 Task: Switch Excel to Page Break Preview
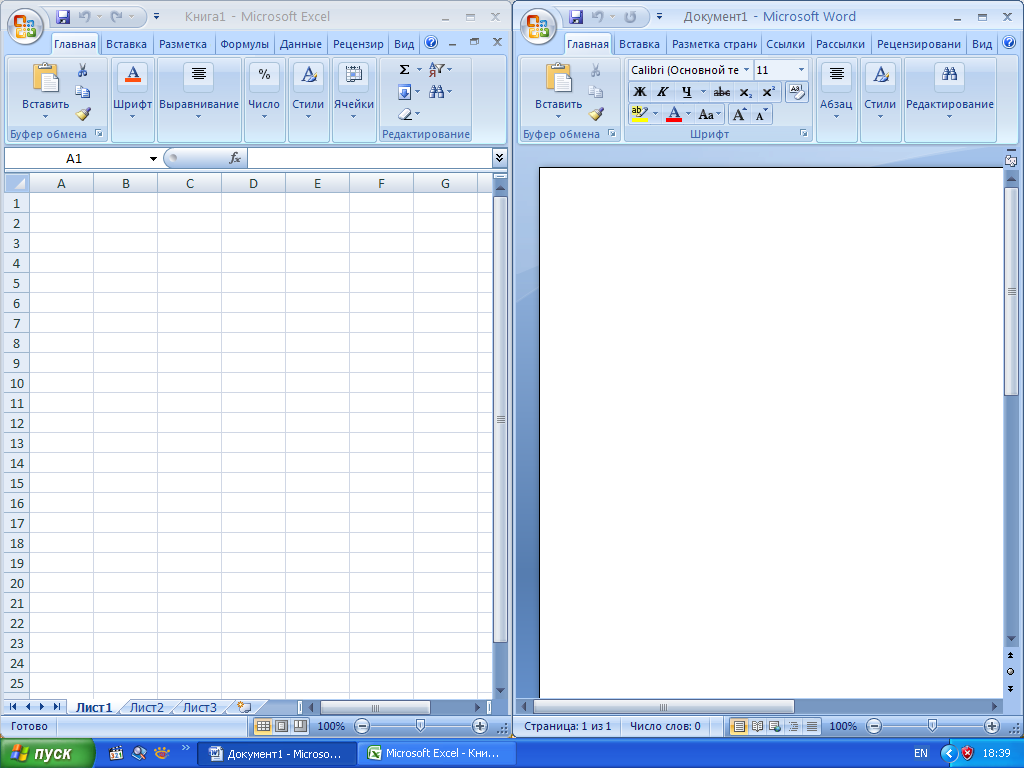(300, 726)
